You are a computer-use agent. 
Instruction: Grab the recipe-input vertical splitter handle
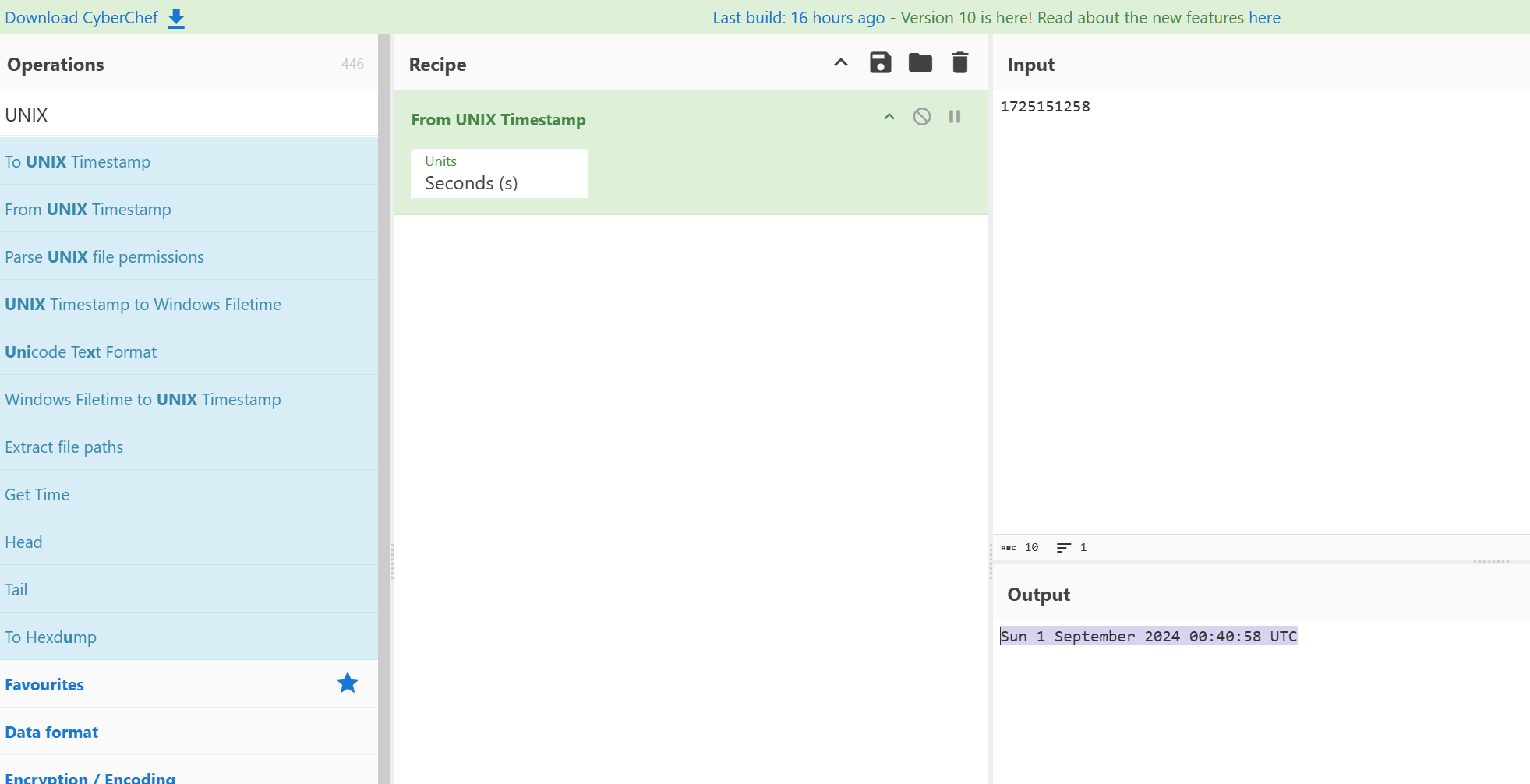coord(991,561)
